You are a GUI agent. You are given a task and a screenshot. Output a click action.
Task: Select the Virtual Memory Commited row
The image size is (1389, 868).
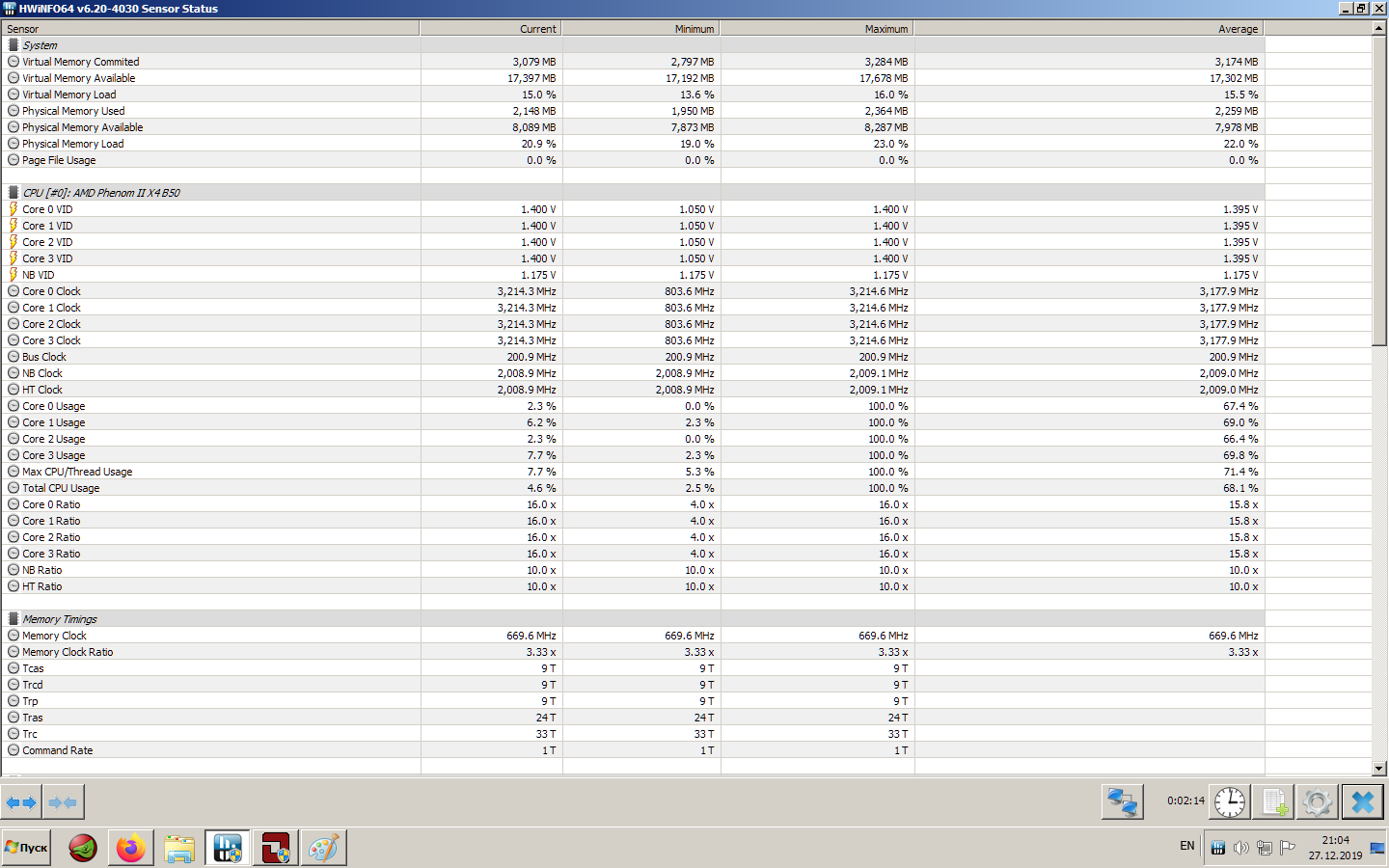(x=633, y=62)
